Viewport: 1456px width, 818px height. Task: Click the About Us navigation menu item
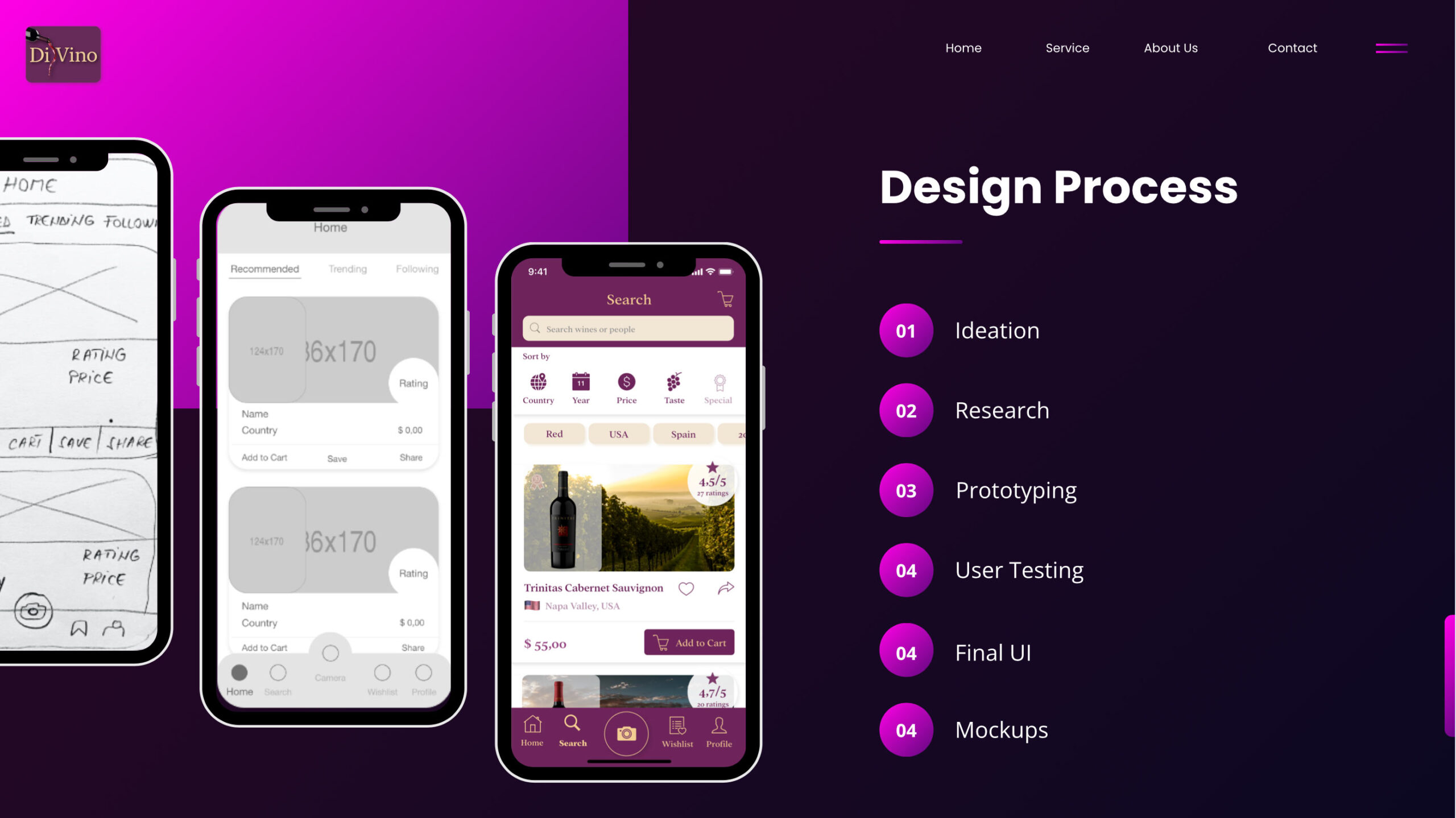pyautogui.click(x=1171, y=47)
